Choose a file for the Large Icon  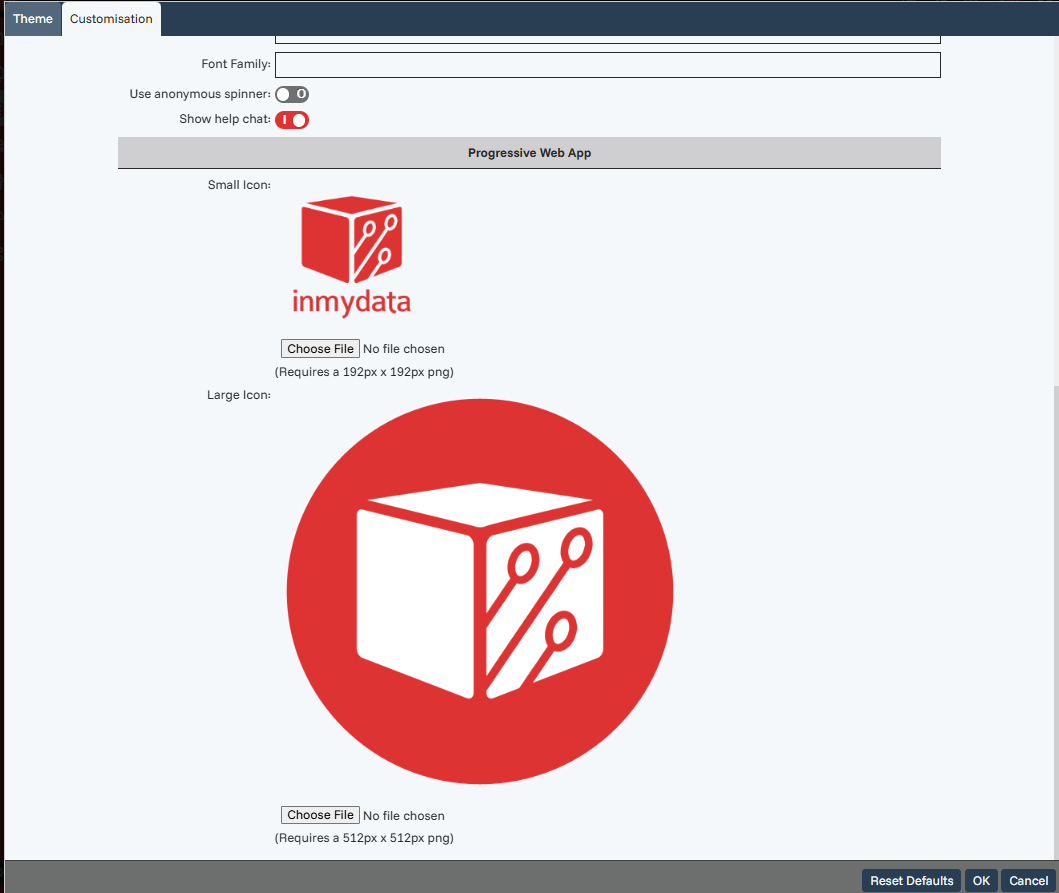click(320, 815)
